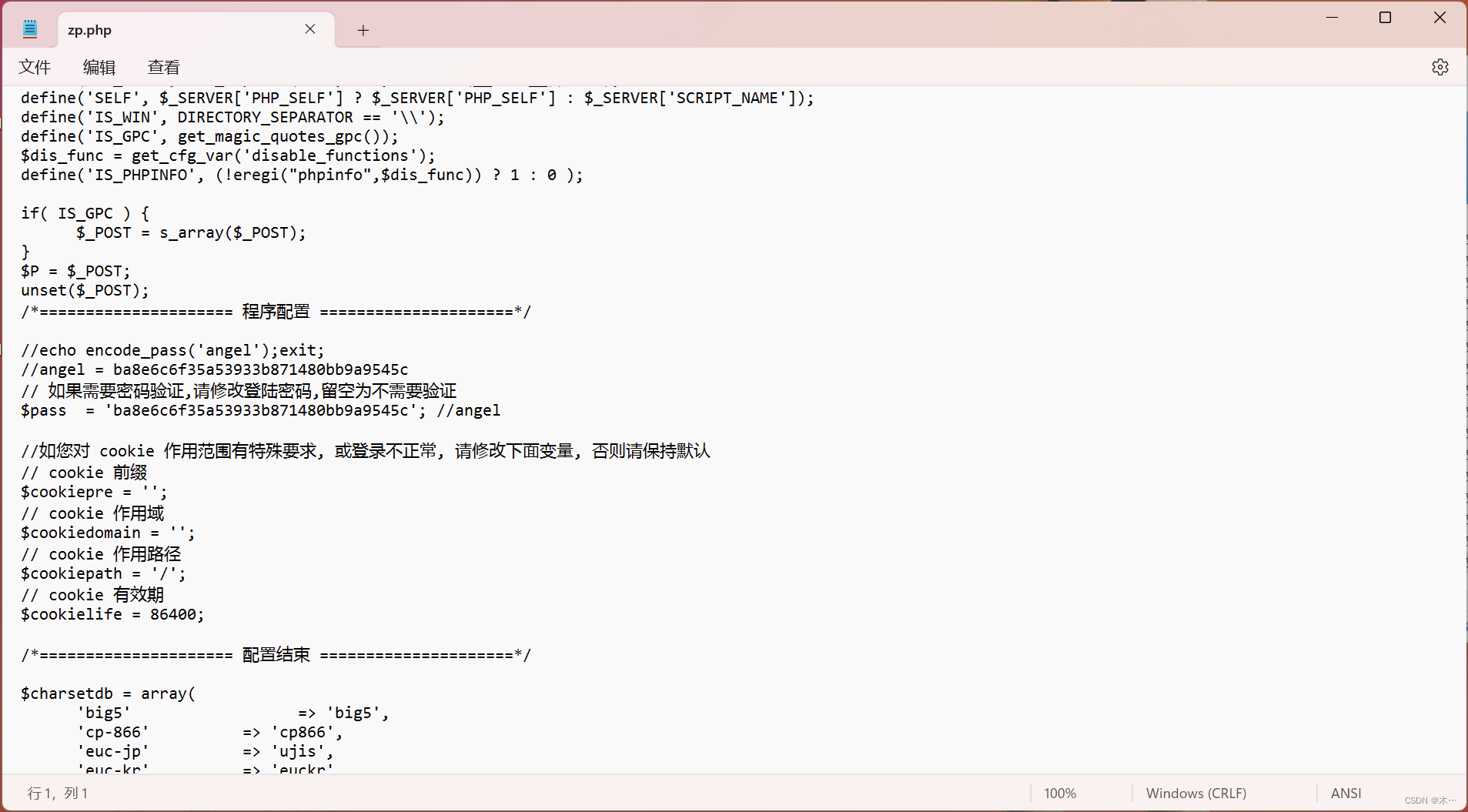Click the 'big5' array entry
Viewport: 1468px width, 812px height.
[x=232, y=713]
